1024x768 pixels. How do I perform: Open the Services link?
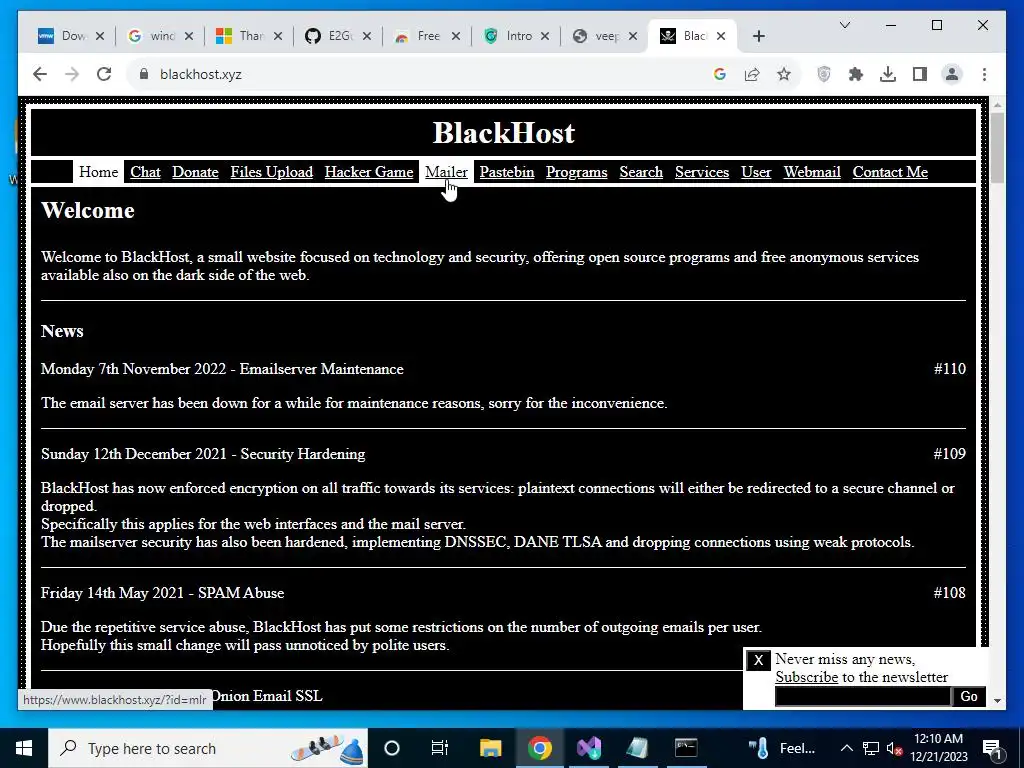click(702, 172)
